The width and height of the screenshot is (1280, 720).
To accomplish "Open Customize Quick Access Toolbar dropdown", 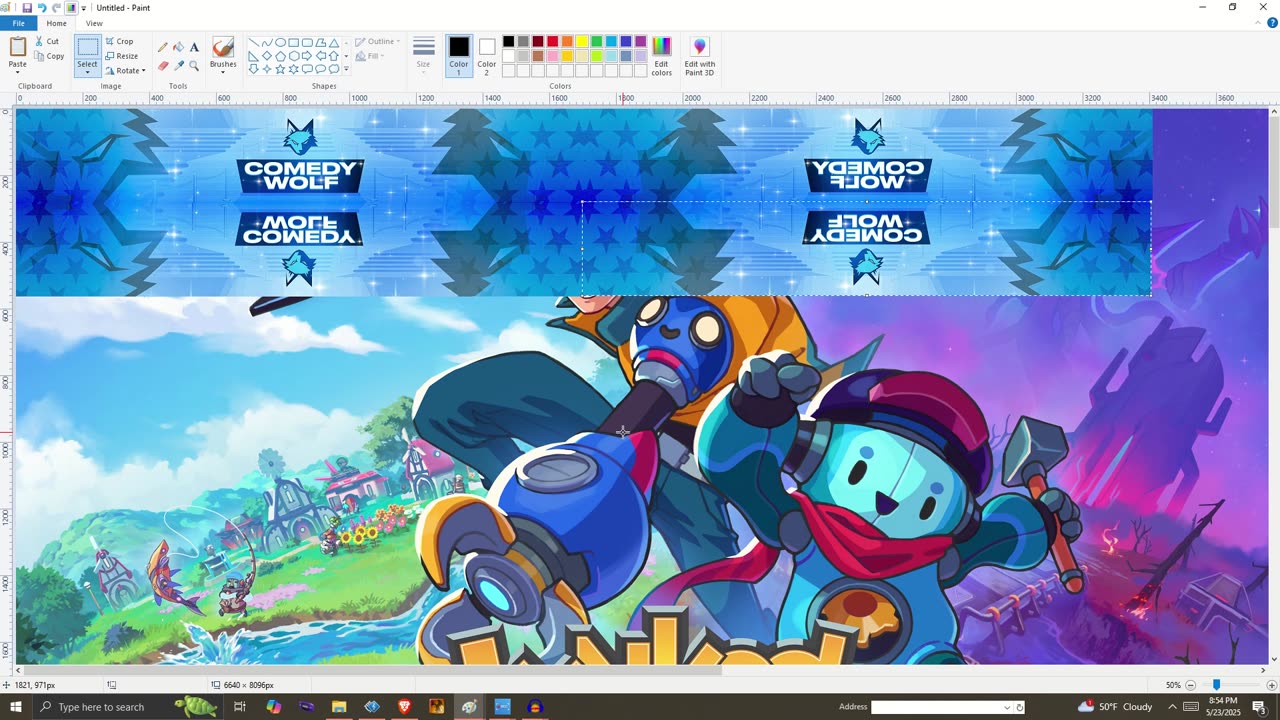I will (x=84, y=8).
